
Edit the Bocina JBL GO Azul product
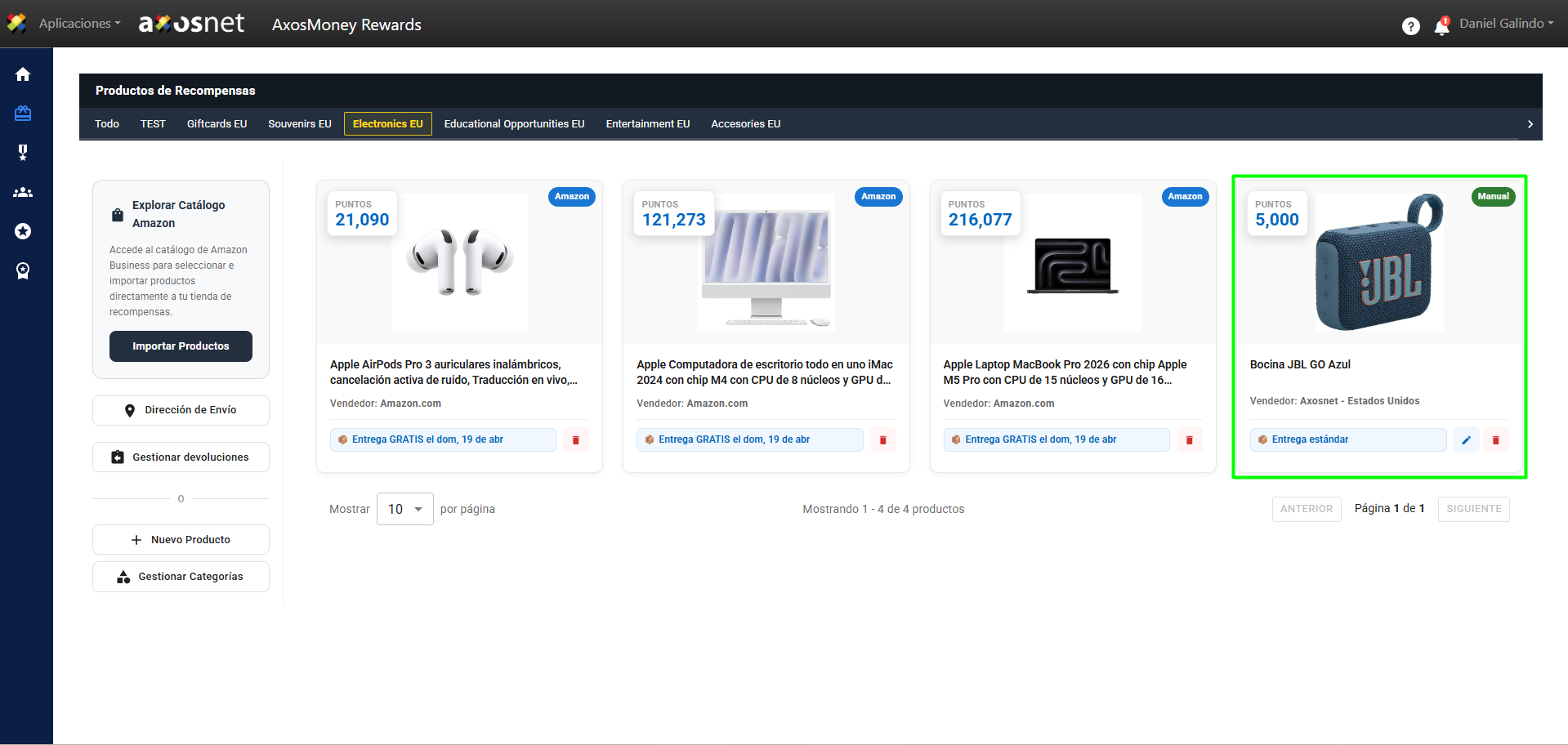point(1466,440)
